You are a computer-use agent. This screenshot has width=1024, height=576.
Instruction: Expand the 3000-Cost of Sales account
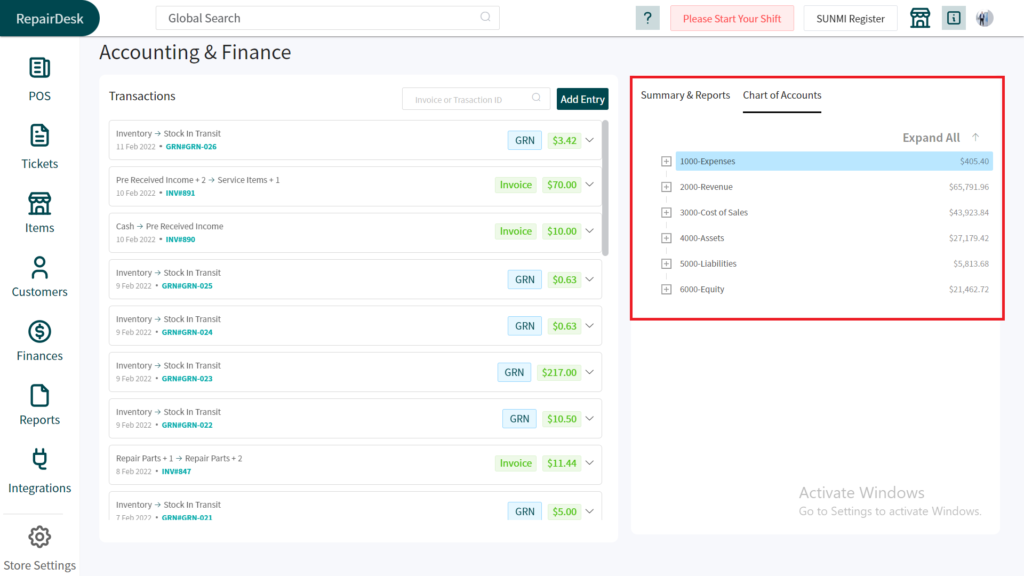(666, 212)
